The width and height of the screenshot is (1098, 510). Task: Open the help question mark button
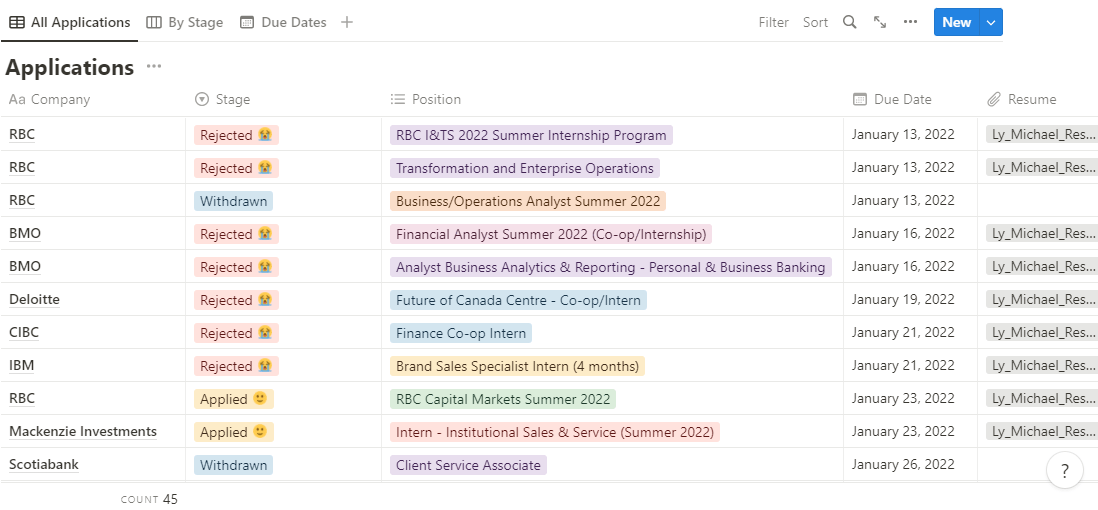coord(1065,471)
